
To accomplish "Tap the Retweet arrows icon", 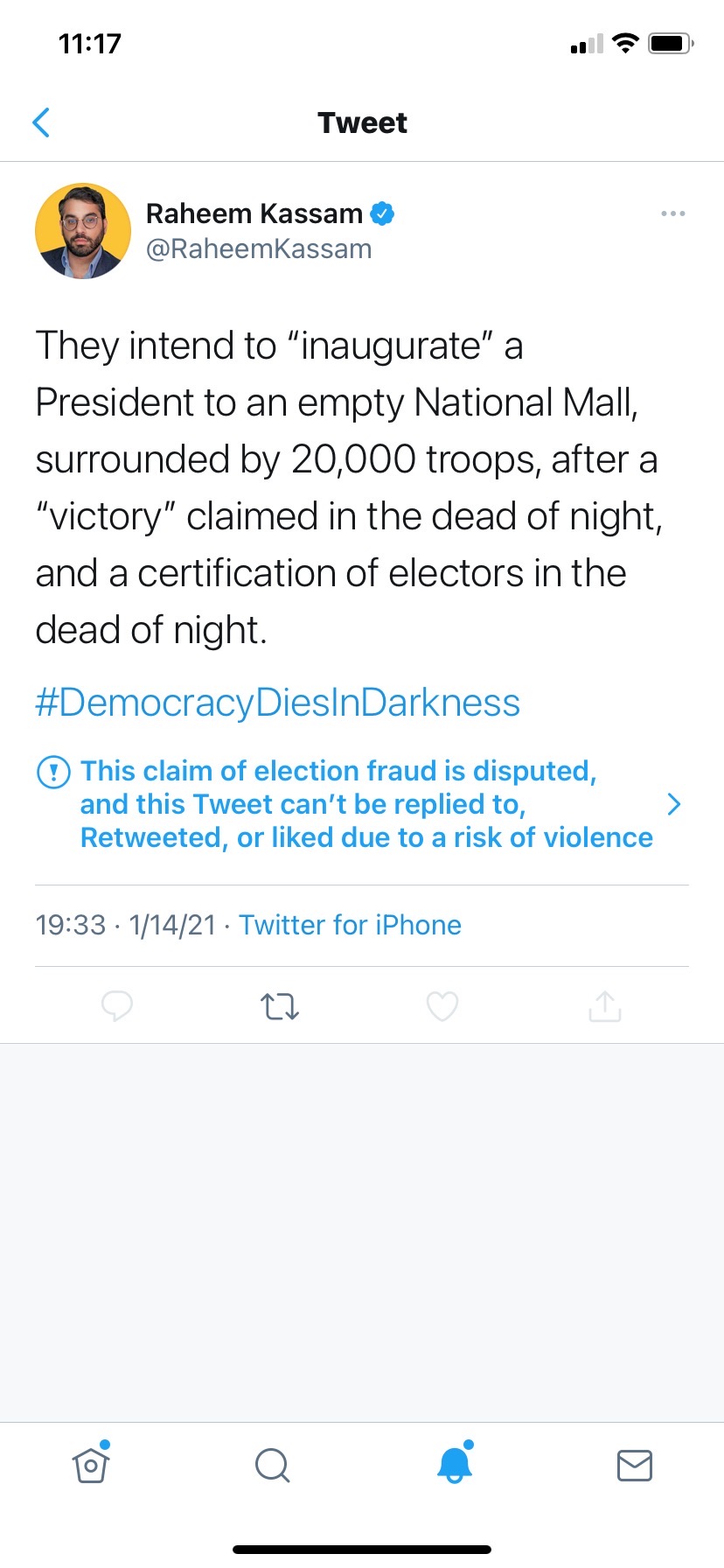I will pos(280,1006).
